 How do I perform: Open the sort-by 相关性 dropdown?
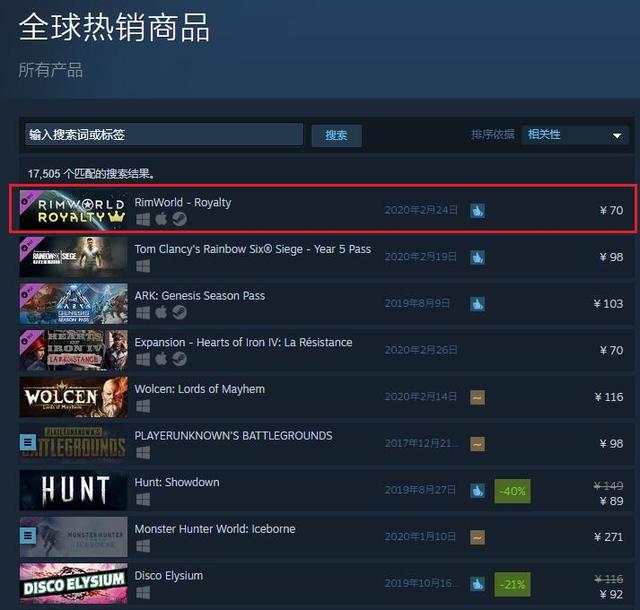[x=575, y=135]
